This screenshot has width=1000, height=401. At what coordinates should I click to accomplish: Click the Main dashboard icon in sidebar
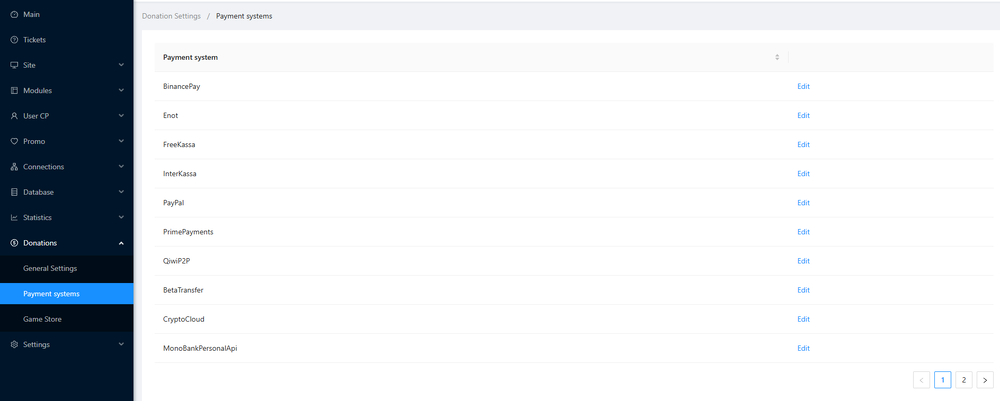14,14
